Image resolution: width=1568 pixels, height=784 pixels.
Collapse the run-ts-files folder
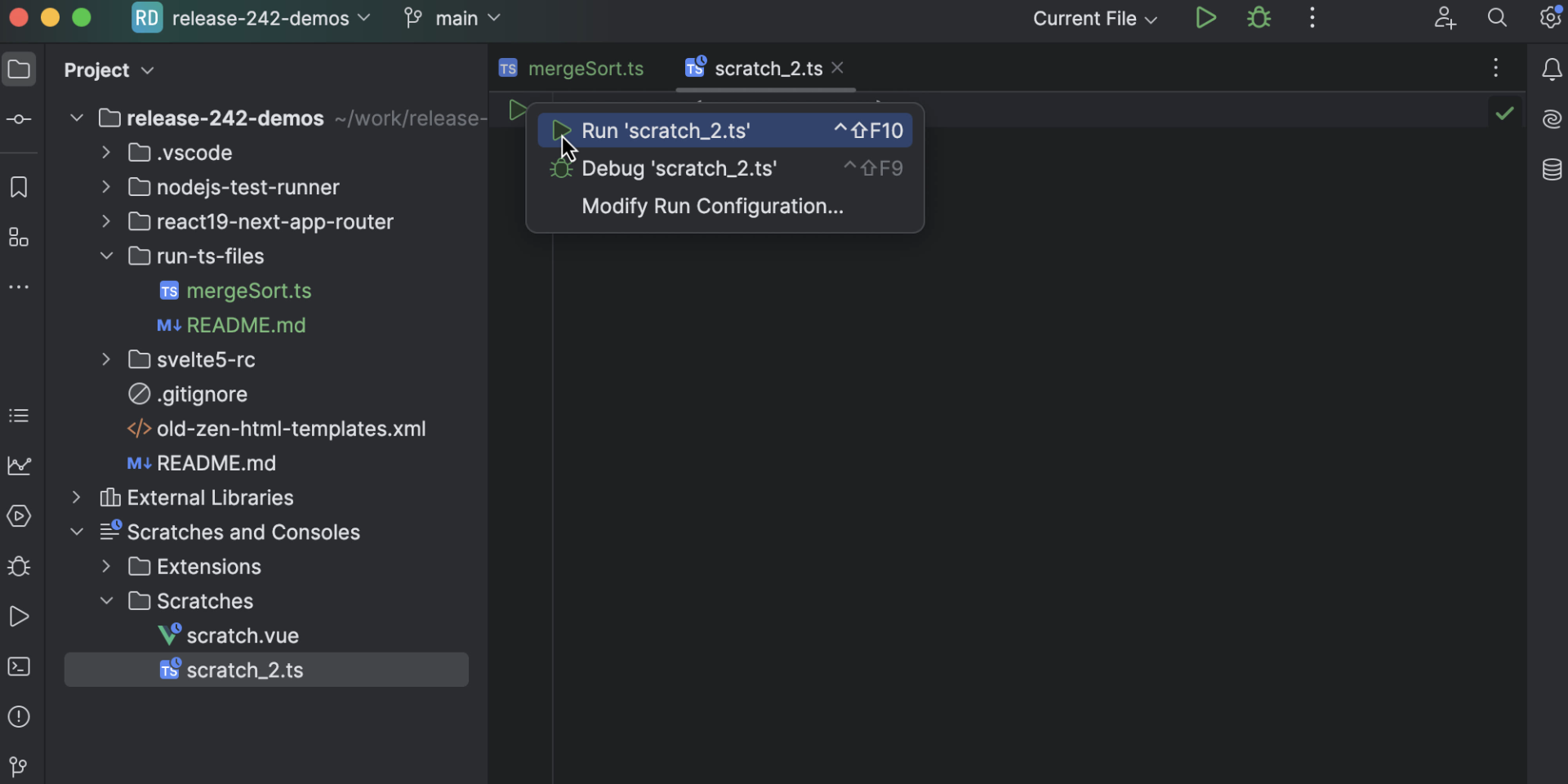coord(106,256)
